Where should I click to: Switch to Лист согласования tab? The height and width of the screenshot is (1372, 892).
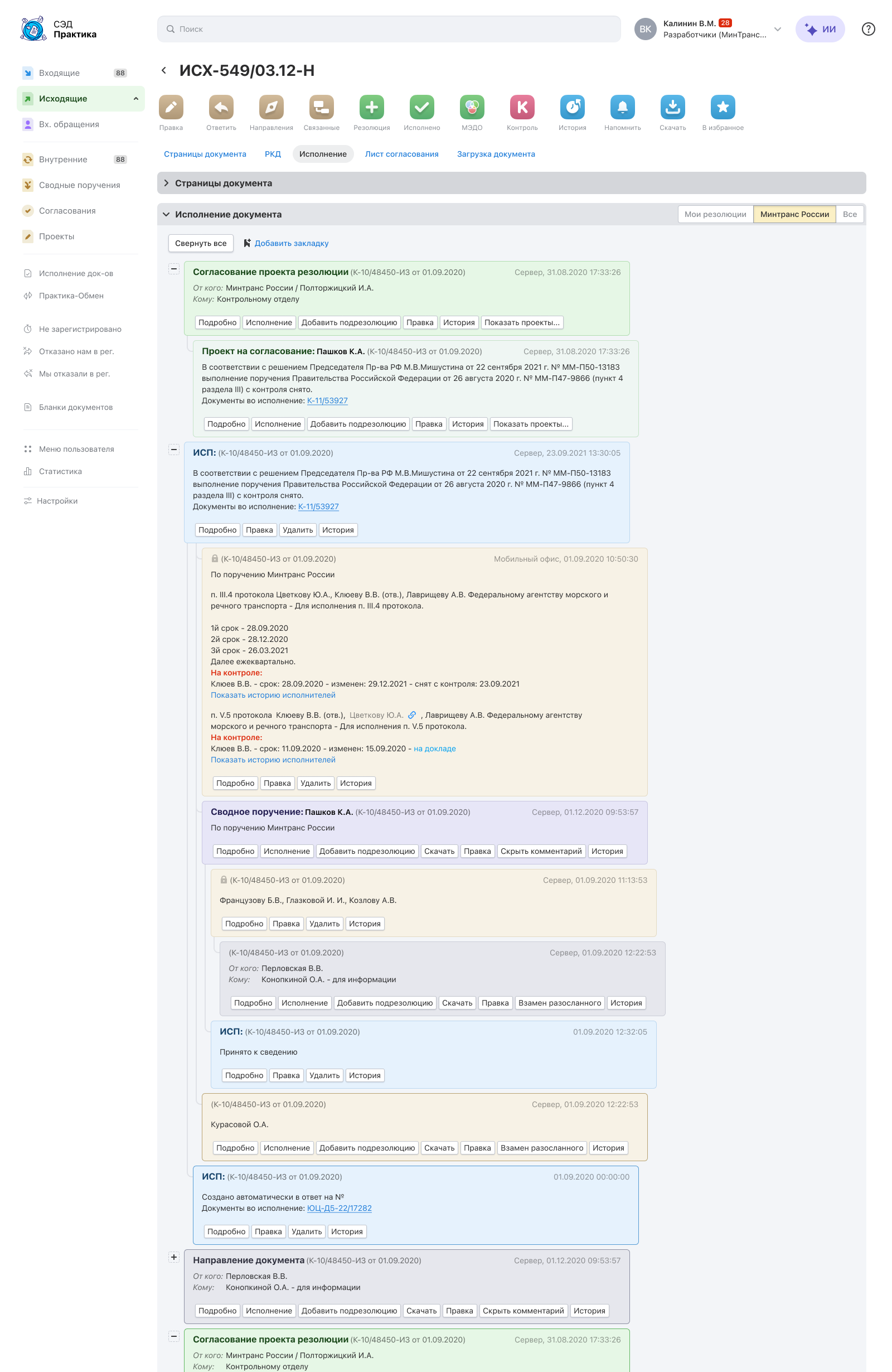401,154
